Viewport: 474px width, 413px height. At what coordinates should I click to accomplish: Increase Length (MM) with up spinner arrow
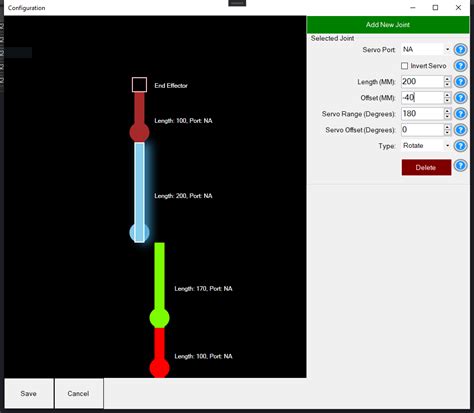(x=447, y=79)
